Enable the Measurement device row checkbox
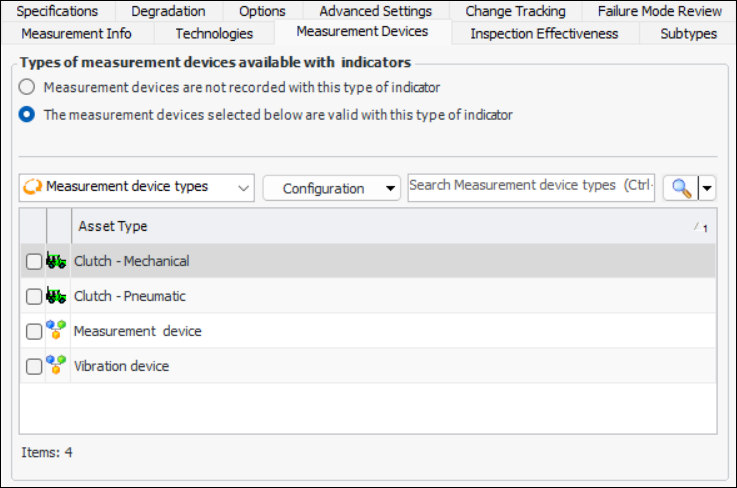The image size is (737, 488). [x=34, y=332]
